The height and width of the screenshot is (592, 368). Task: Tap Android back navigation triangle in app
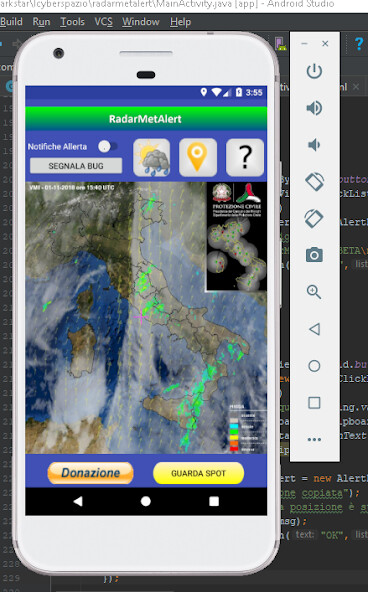[x=78, y=501]
